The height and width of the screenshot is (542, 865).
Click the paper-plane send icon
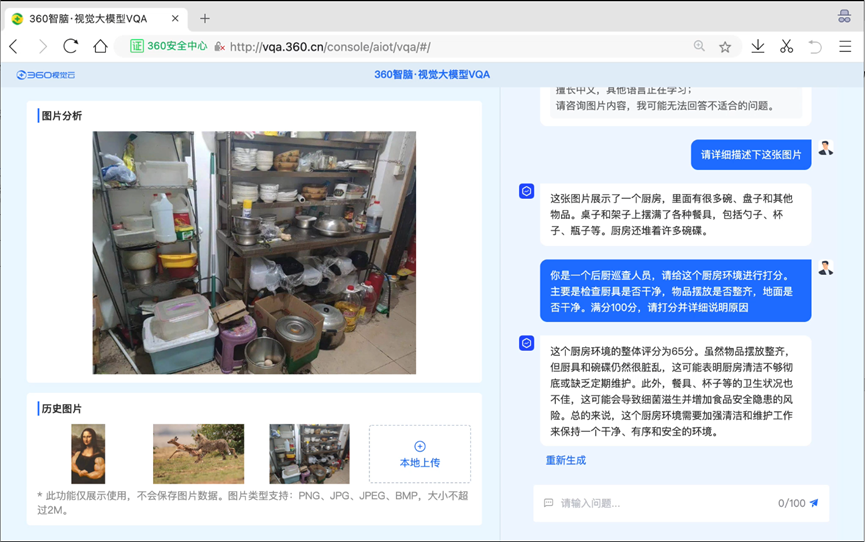coord(814,503)
